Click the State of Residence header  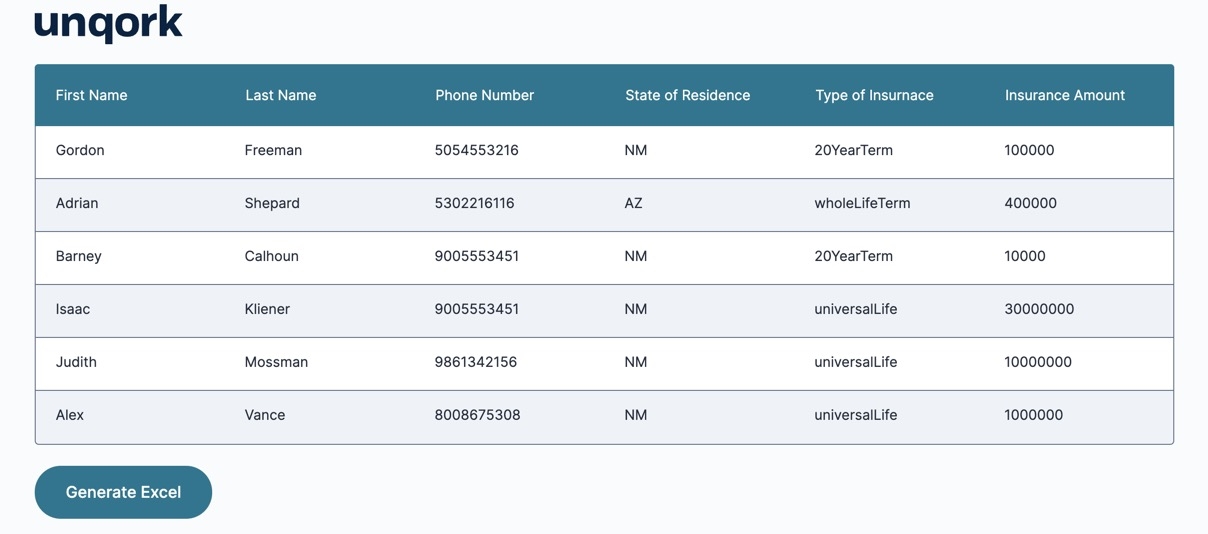[687, 95]
